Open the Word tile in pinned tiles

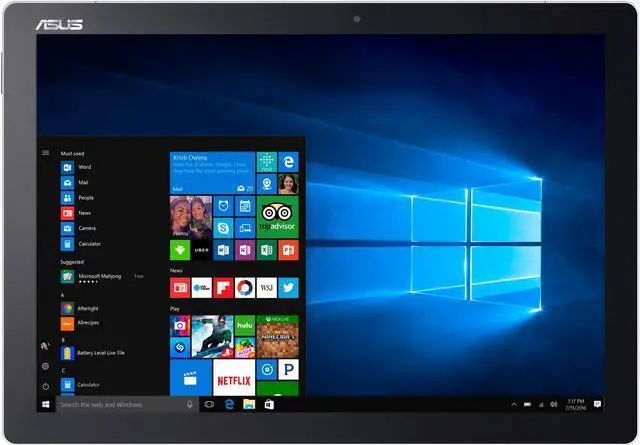pyautogui.click(x=223, y=250)
